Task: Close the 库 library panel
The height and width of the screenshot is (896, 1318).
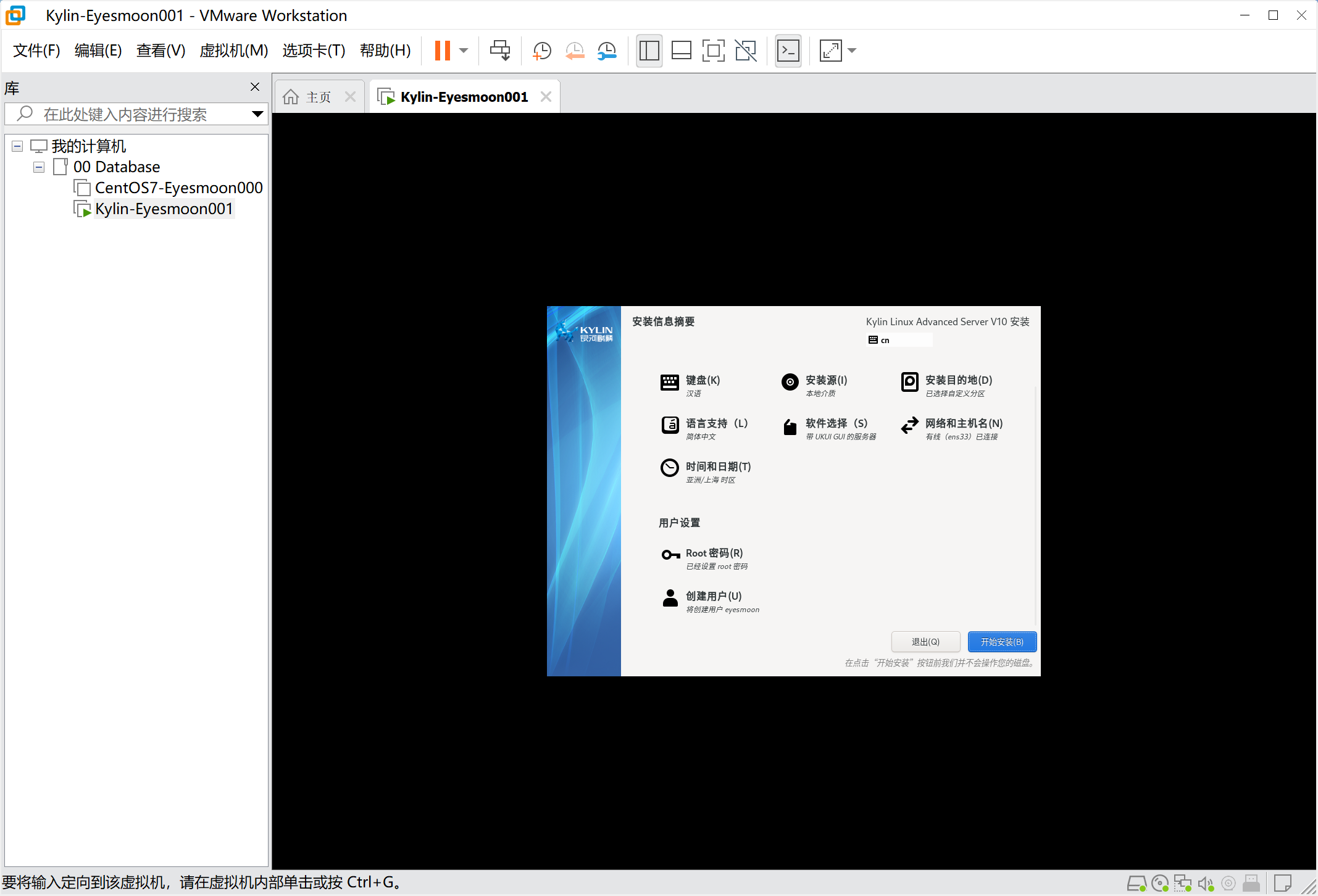Action: pos(255,87)
